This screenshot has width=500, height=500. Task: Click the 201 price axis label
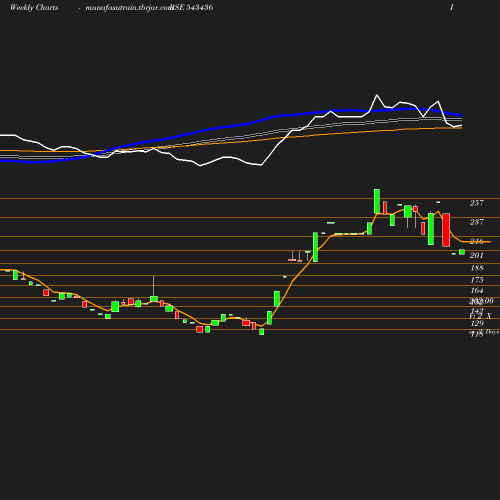tap(477, 255)
